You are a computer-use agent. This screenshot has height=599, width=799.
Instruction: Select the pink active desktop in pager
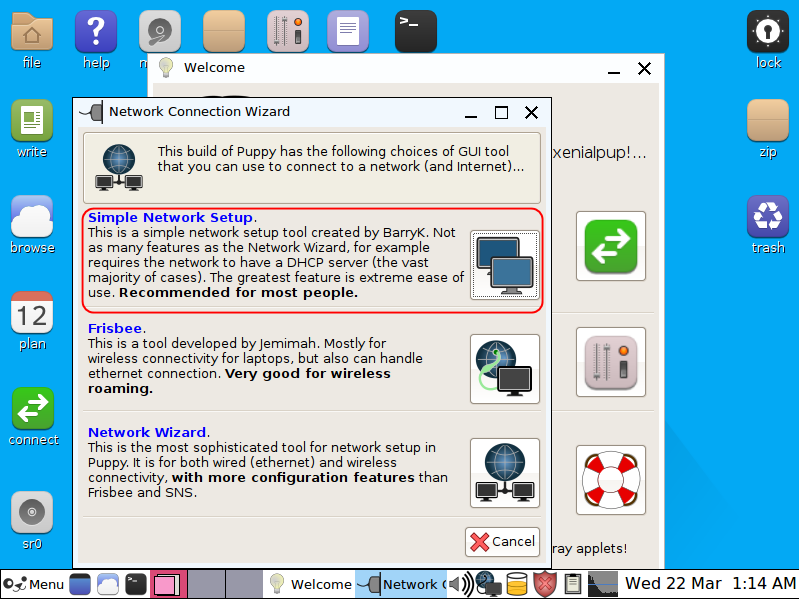pos(168,584)
